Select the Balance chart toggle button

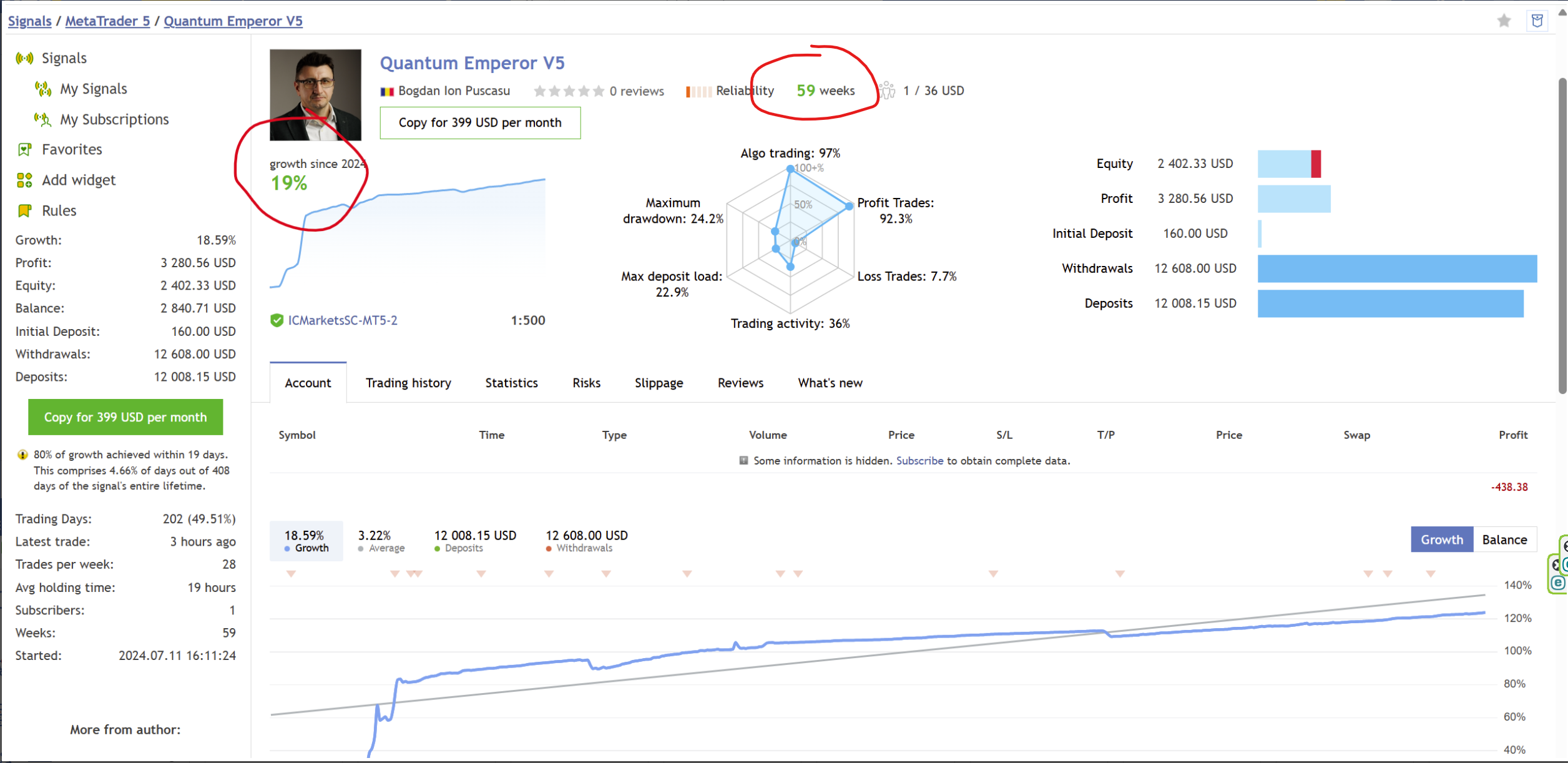coord(1504,539)
